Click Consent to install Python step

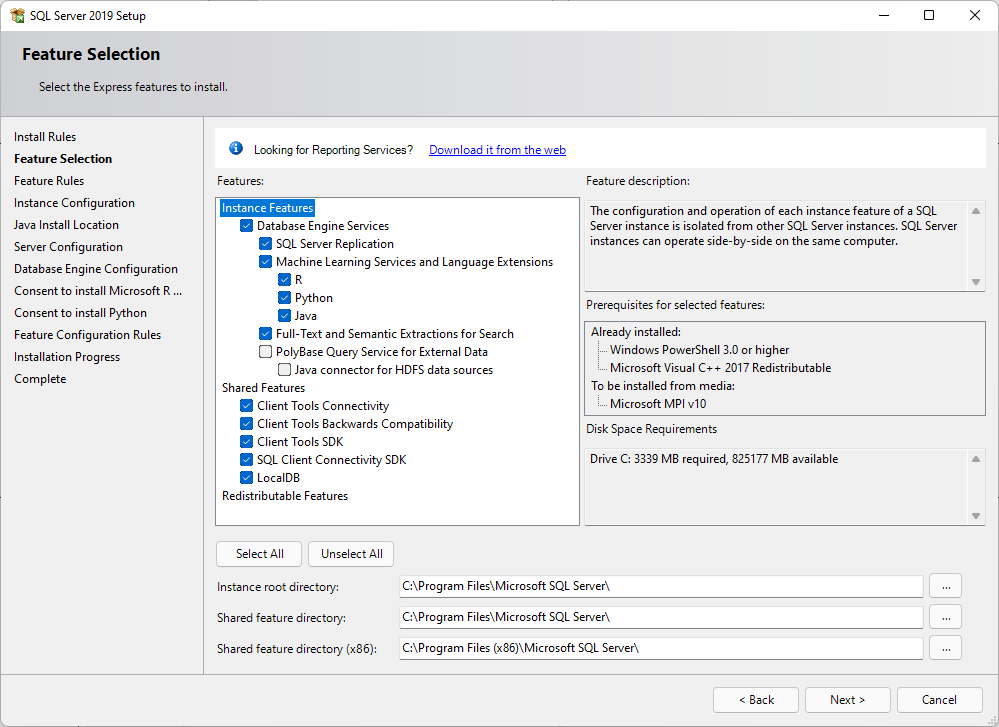(81, 313)
